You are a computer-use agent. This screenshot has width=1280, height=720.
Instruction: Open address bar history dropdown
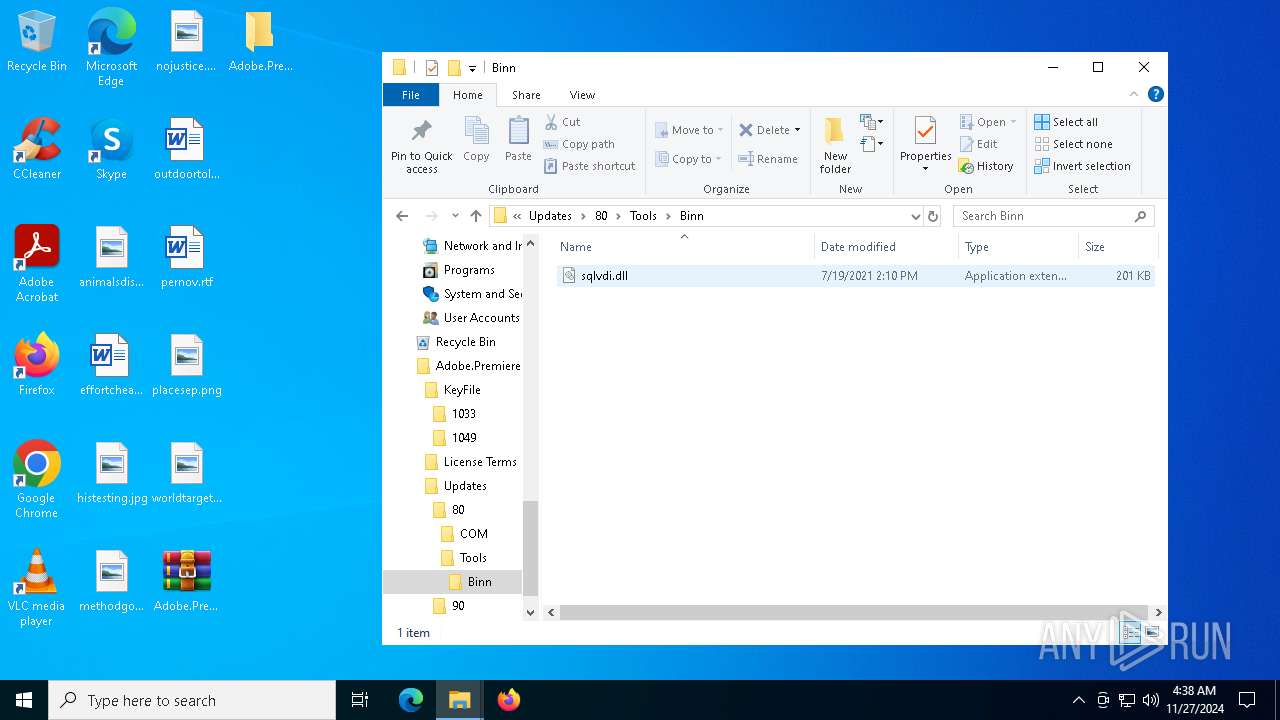(915, 216)
